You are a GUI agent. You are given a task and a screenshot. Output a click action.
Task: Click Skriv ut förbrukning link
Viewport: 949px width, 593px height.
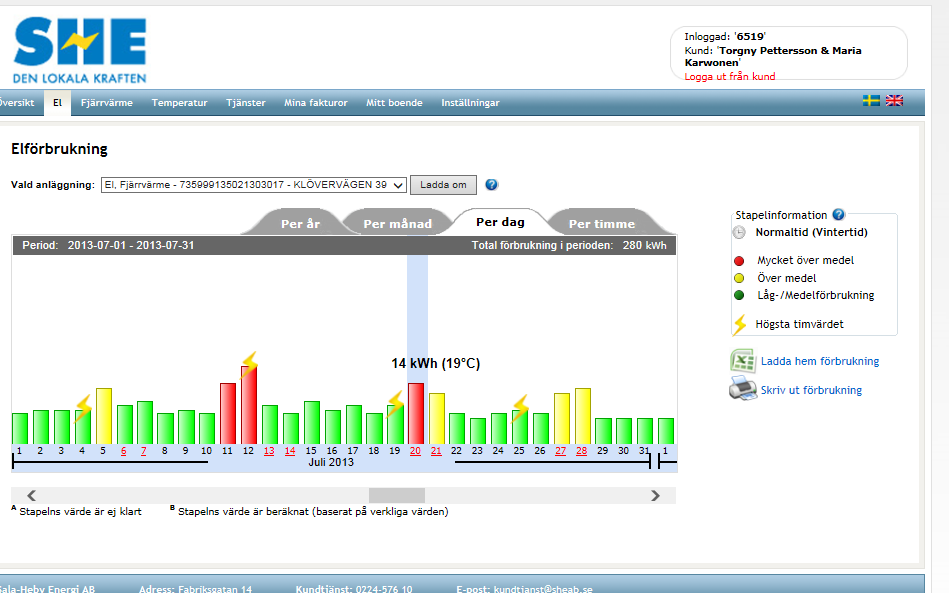pos(811,390)
